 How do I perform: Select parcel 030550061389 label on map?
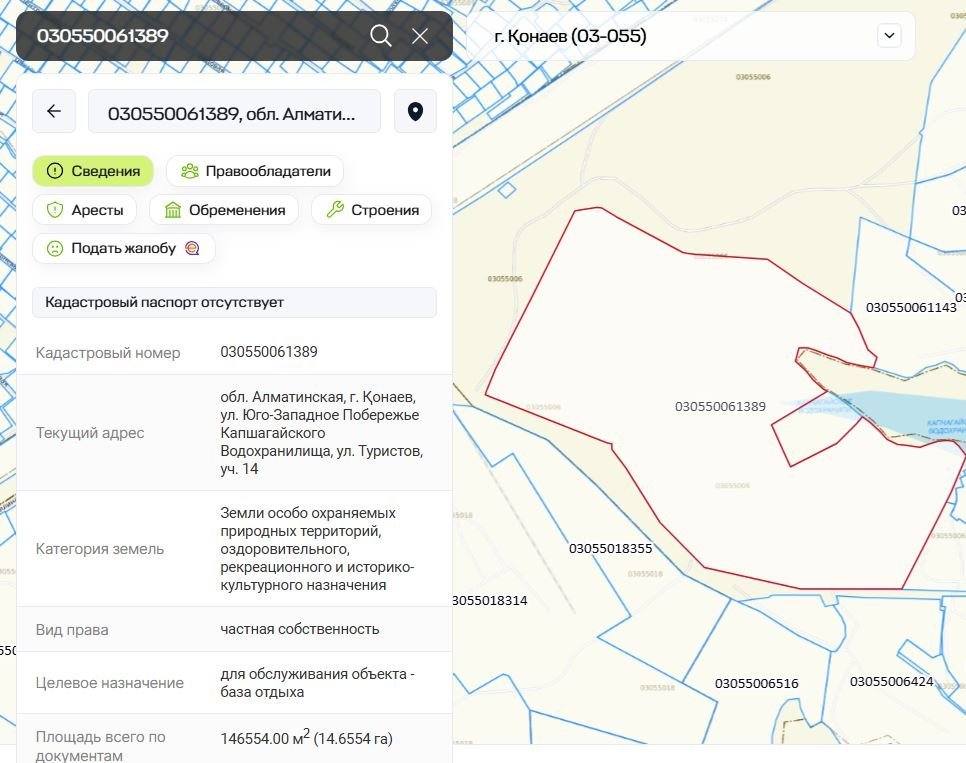coord(720,407)
